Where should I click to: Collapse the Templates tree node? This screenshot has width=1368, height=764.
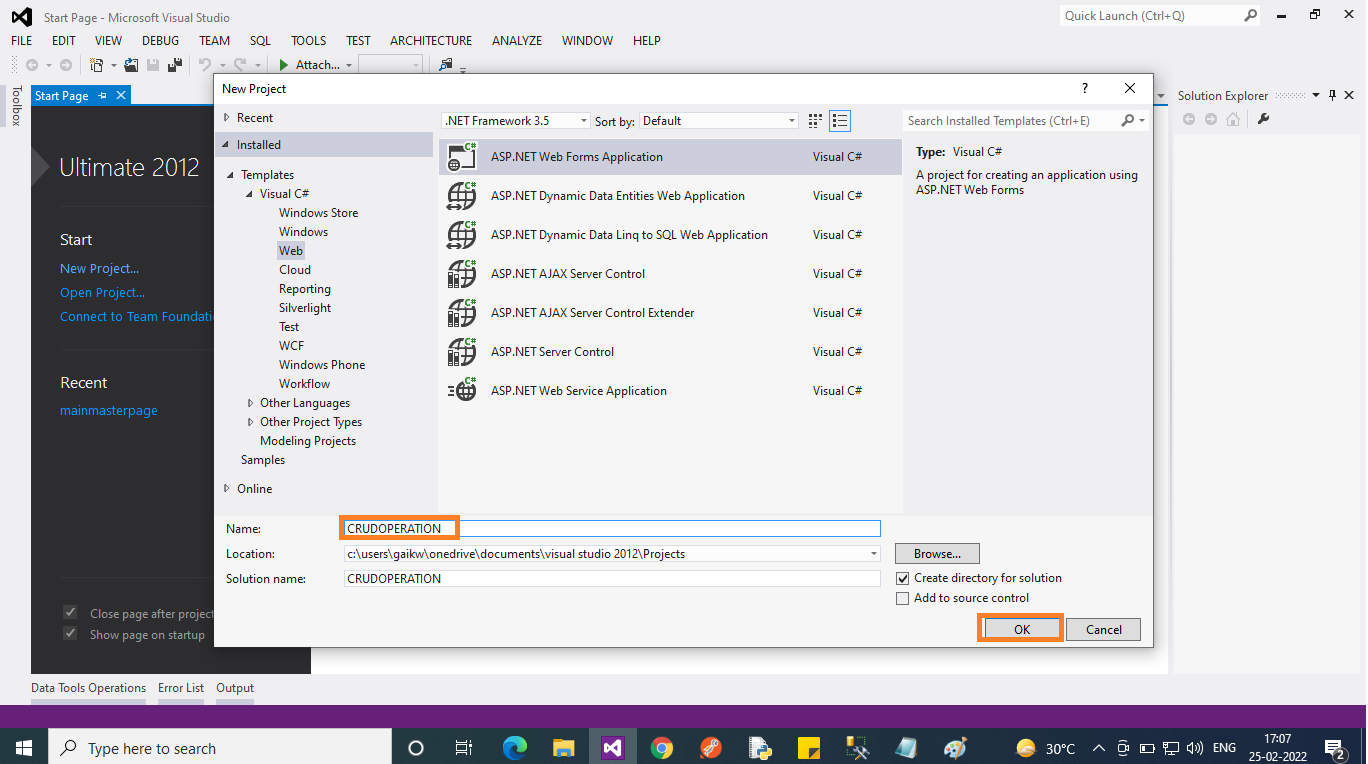coord(230,175)
